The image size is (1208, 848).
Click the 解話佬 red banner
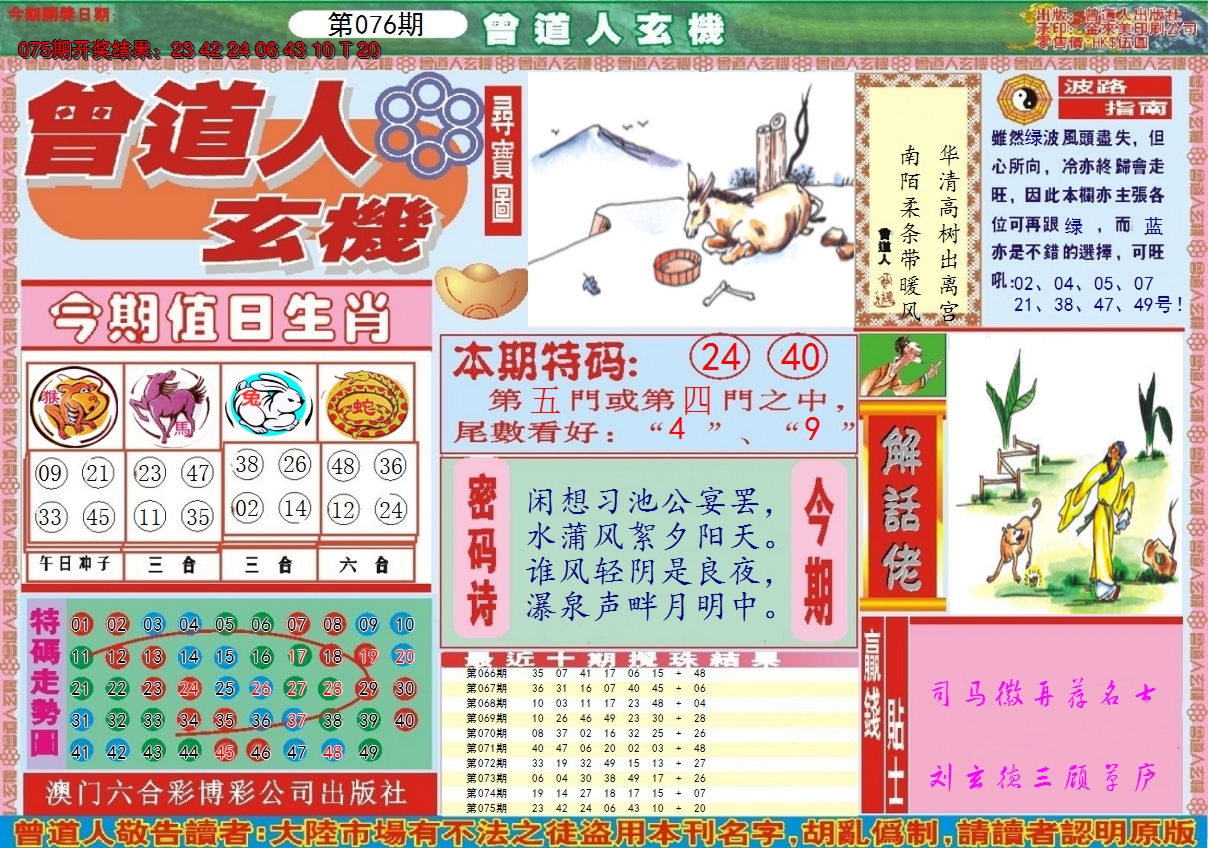[901, 505]
